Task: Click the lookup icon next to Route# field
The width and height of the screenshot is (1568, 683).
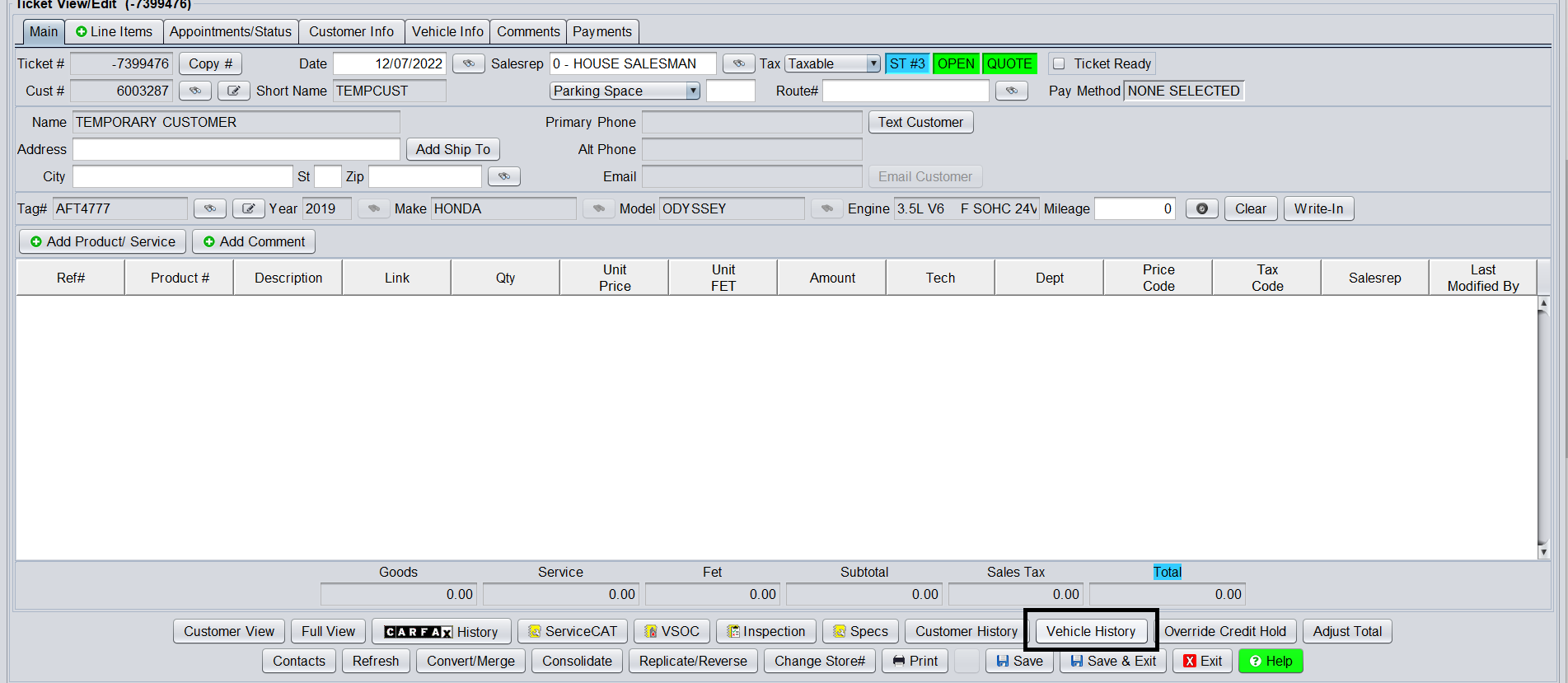Action: point(1011,91)
